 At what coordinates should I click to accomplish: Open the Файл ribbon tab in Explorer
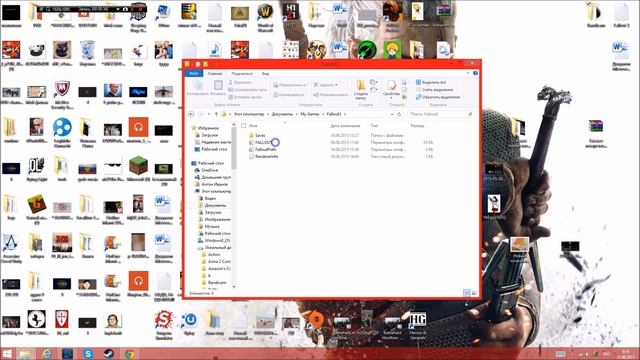click(x=194, y=73)
